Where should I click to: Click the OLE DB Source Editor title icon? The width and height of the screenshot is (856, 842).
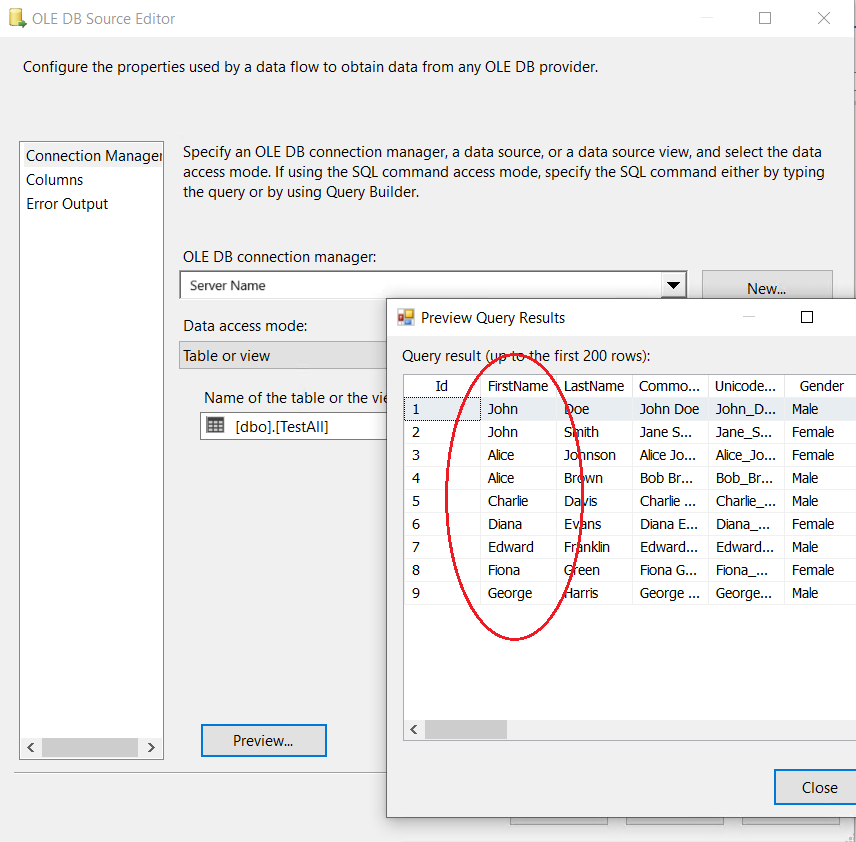[x=16, y=18]
